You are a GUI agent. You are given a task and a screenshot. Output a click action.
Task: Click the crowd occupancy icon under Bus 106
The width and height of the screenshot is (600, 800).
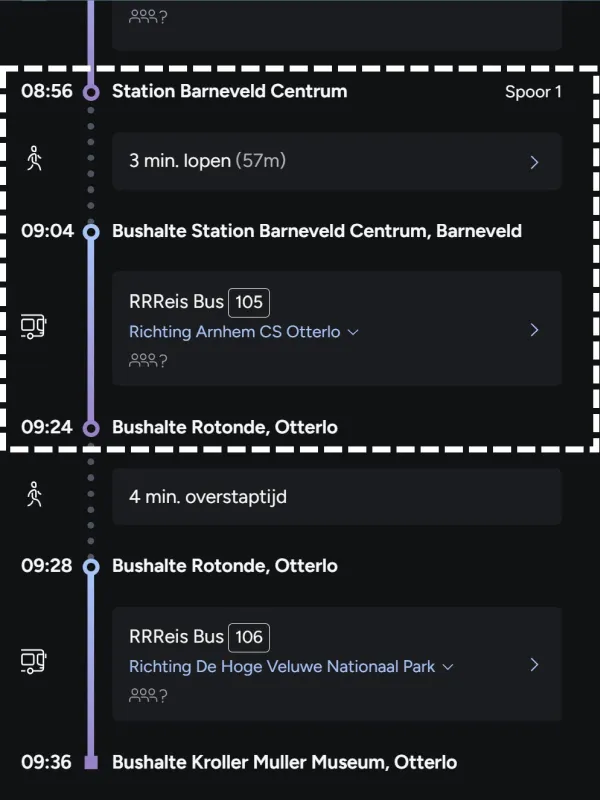point(147,695)
